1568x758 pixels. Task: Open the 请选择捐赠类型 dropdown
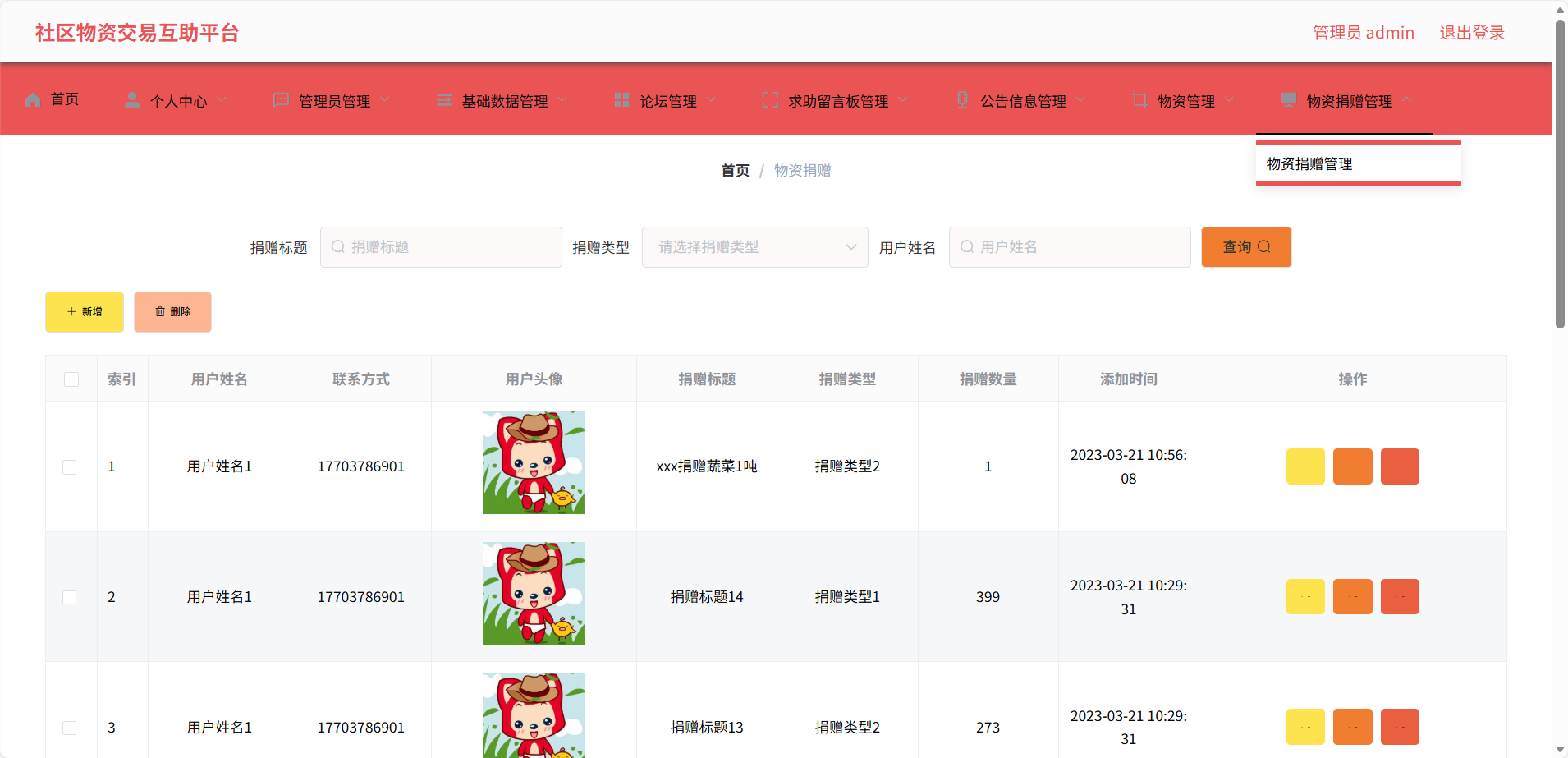pyautogui.click(x=754, y=247)
